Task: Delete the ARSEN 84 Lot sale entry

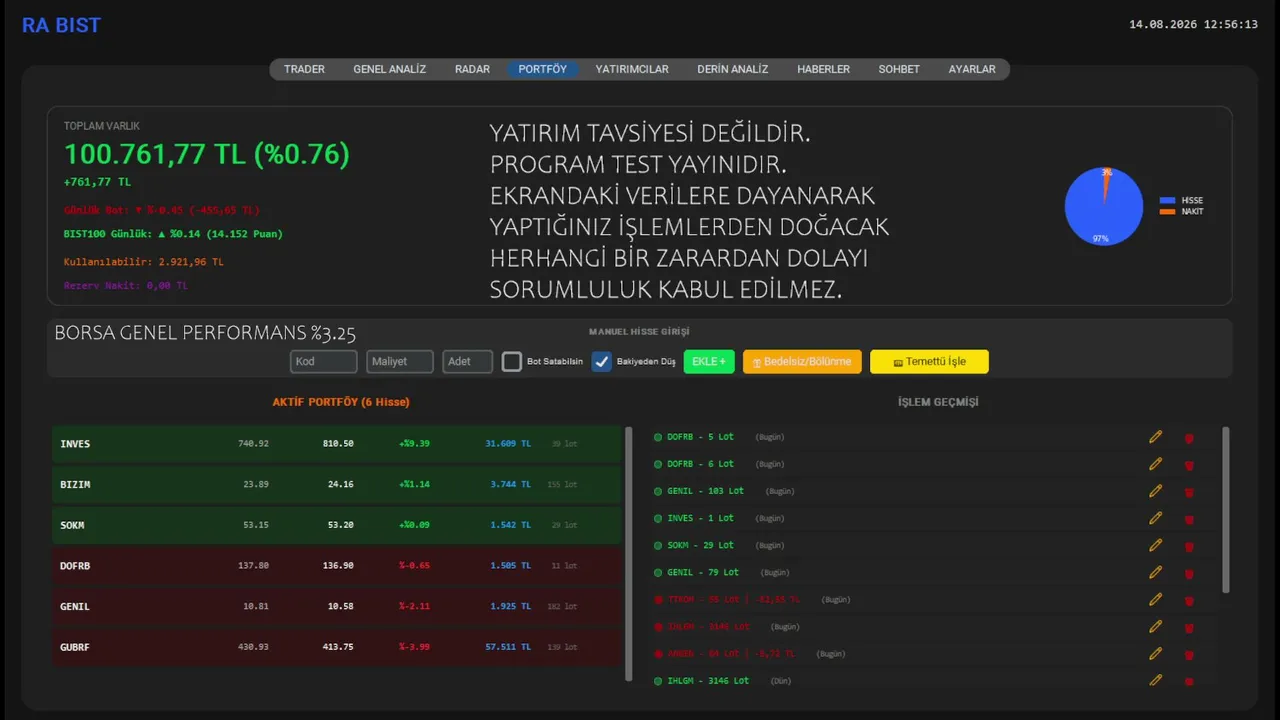Action: (1189, 654)
